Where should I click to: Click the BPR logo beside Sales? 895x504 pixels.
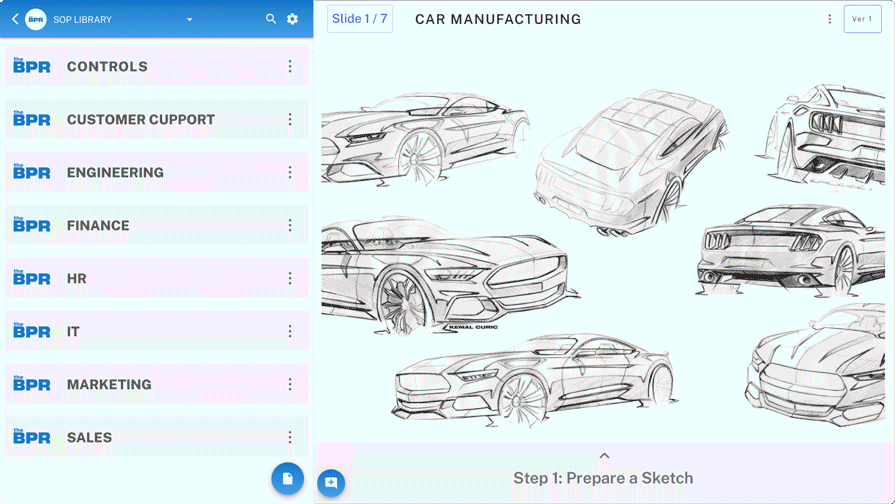(32, 437)
